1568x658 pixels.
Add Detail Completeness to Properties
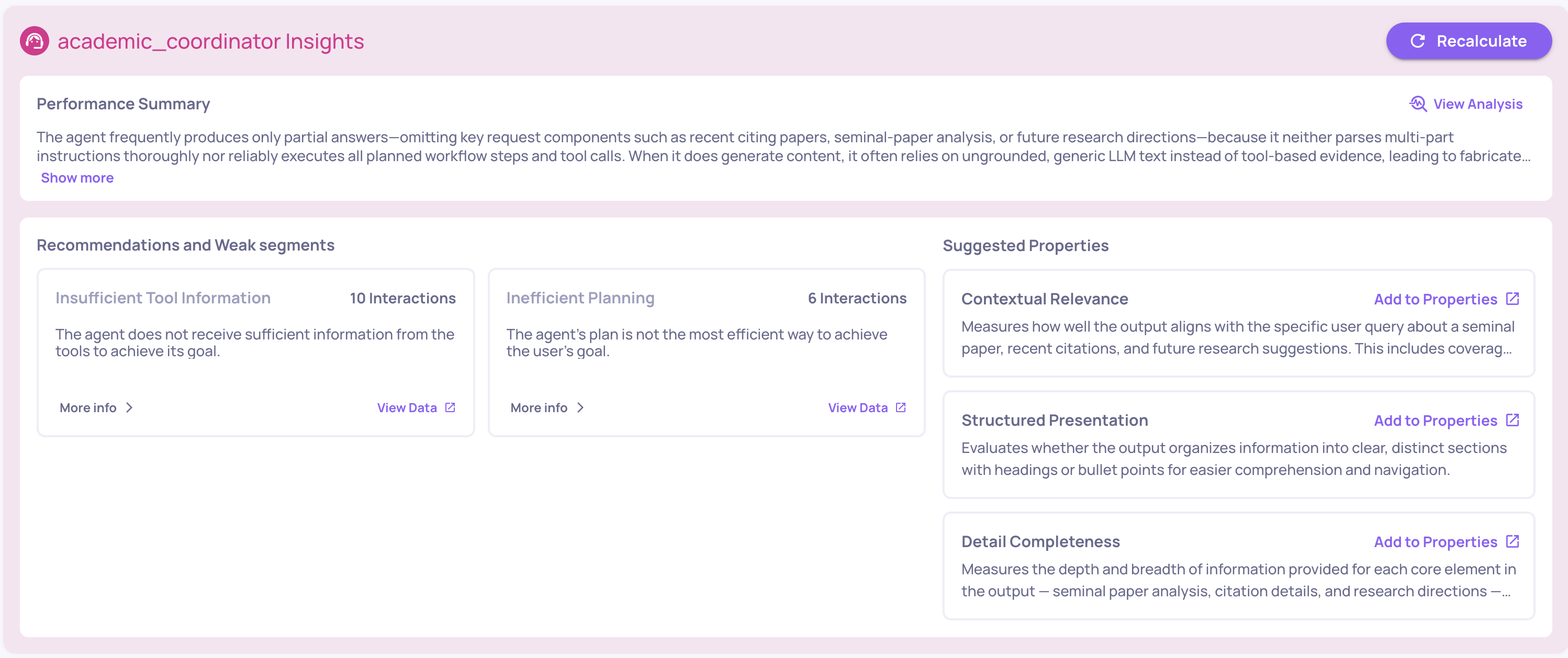[1435, 542]
